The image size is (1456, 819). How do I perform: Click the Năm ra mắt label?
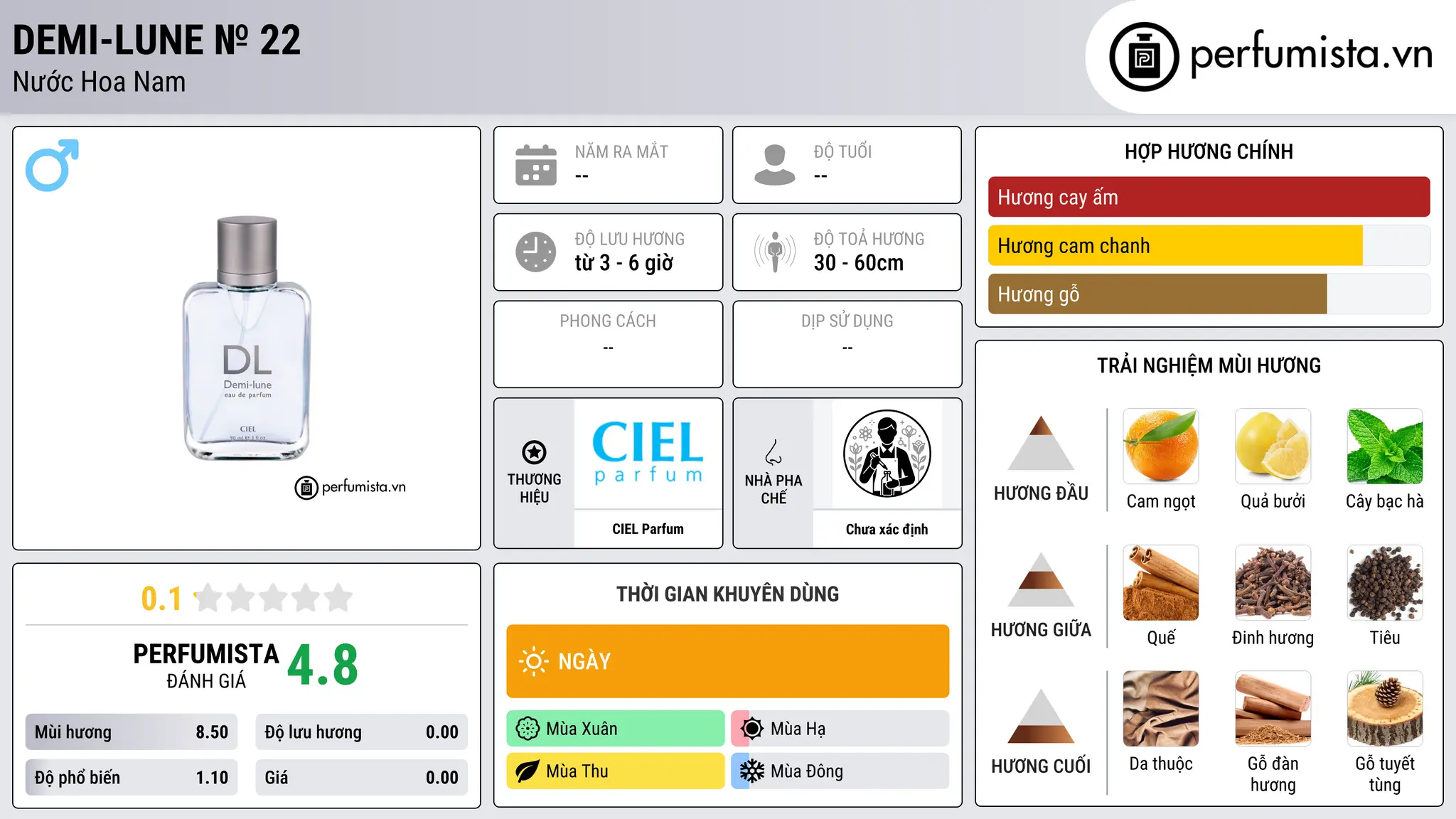[621, 151]
